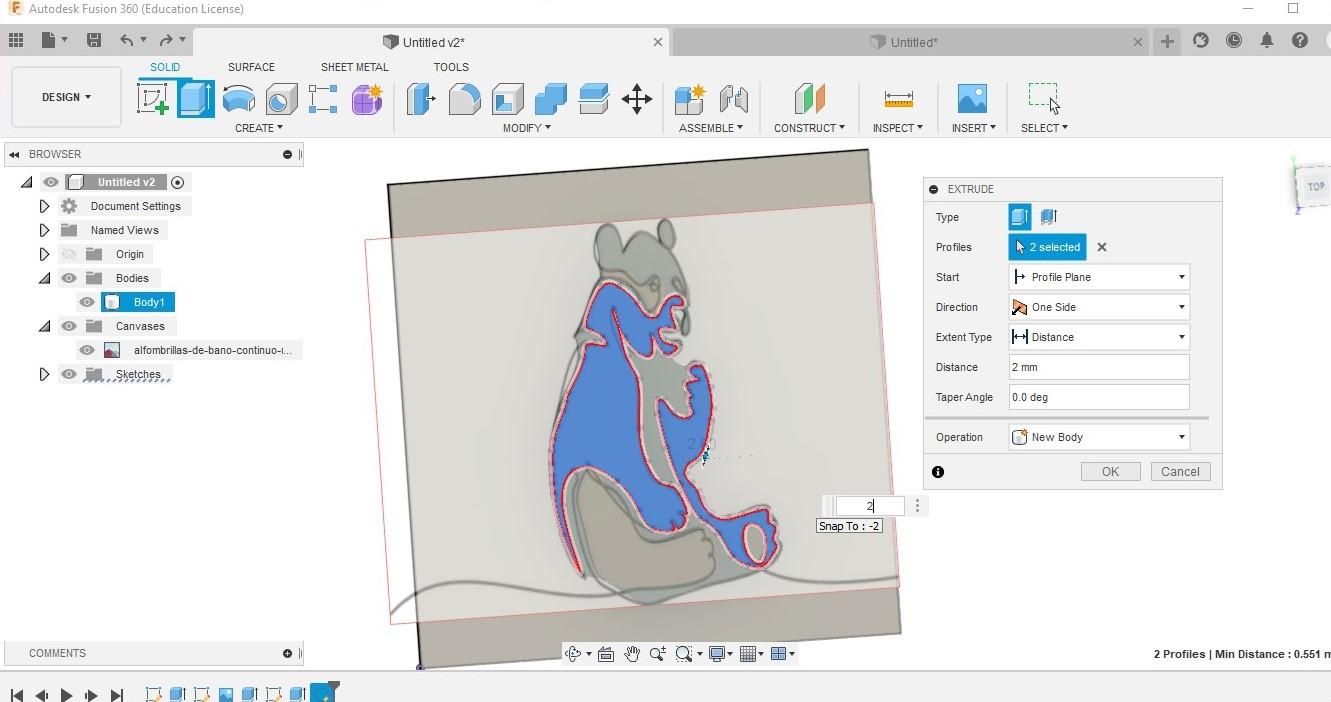Open the notifications bell
Image resolution: width=1331 pixels, height=702 pixels.
tap(1267, 41)
